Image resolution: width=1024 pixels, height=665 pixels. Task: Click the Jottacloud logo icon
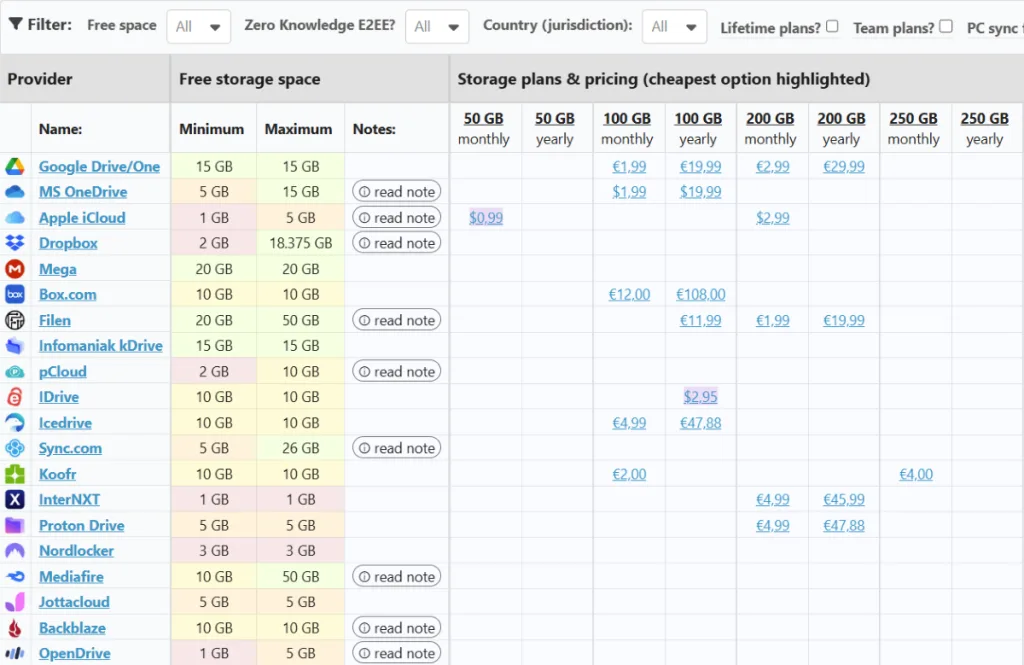[x=15, y=602]
